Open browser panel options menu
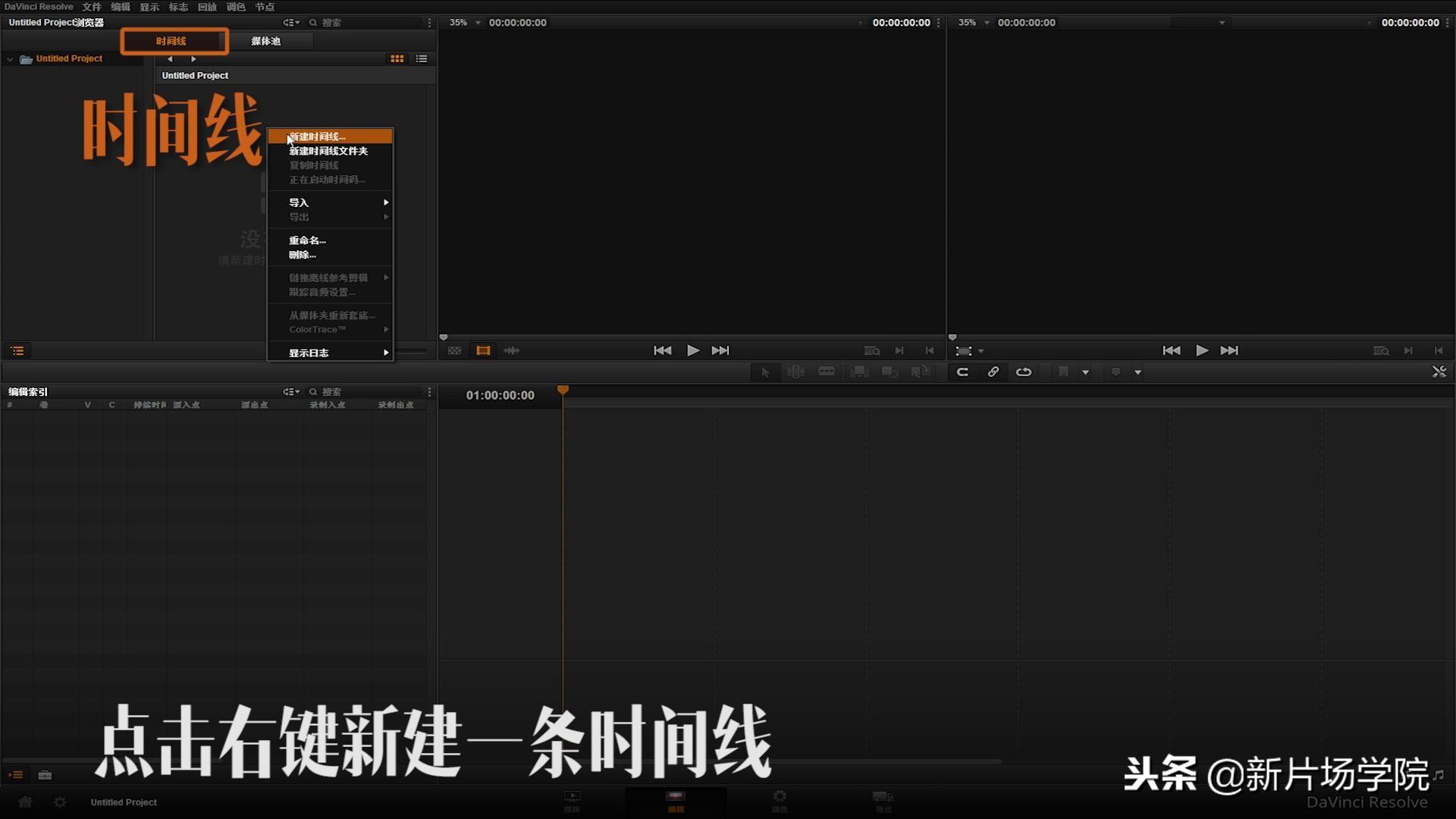The image size is (1456, 819). pos(429,23)
